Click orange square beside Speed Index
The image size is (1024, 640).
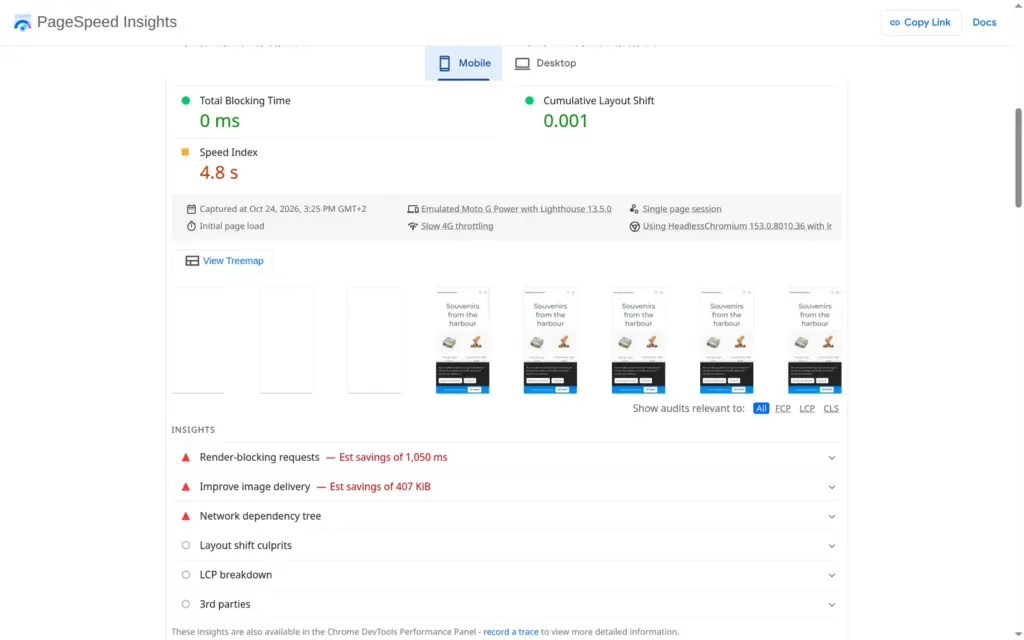(185, 152)
